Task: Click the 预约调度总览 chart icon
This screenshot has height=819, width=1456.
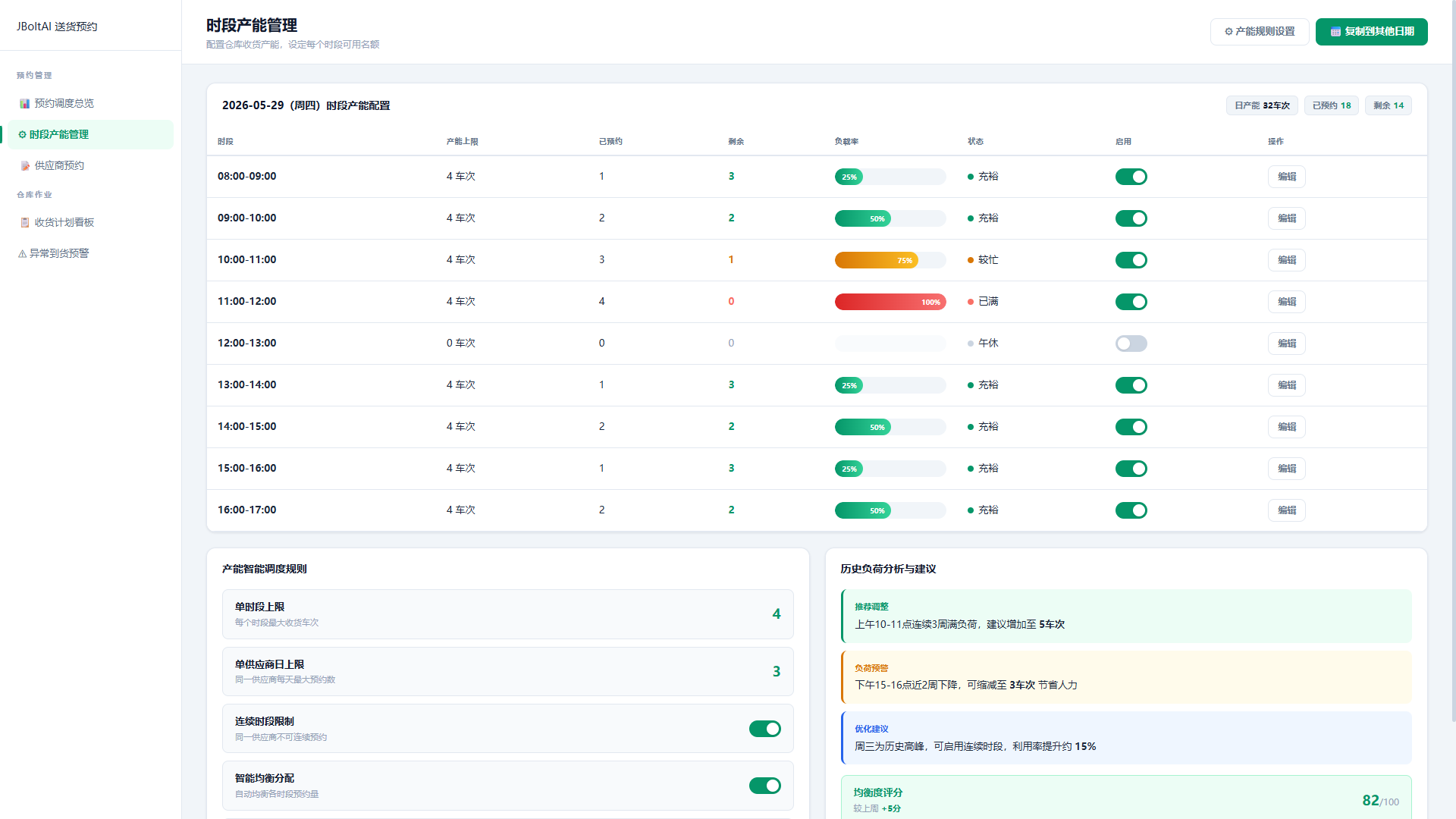Action: click(x=25, y=103)
